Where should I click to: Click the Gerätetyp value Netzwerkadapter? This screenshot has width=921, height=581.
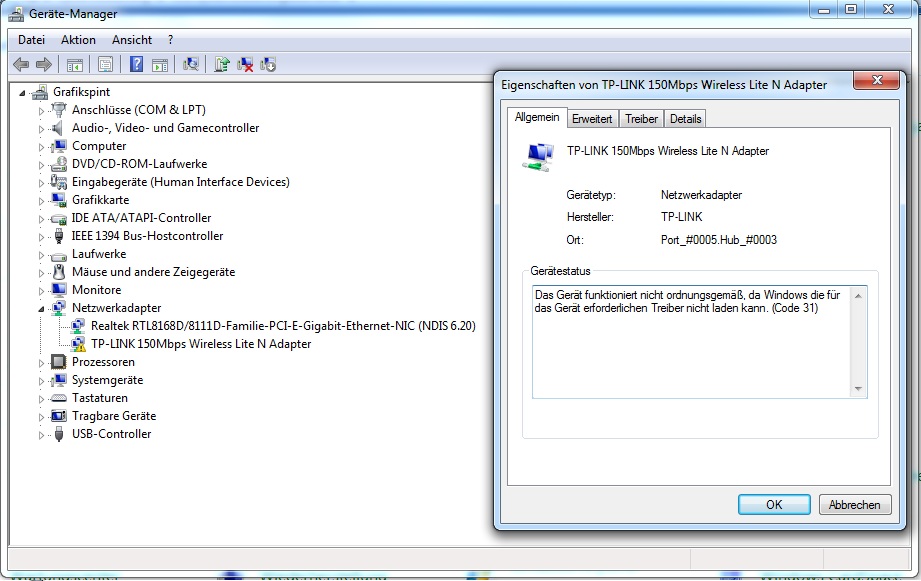(701, 195)
